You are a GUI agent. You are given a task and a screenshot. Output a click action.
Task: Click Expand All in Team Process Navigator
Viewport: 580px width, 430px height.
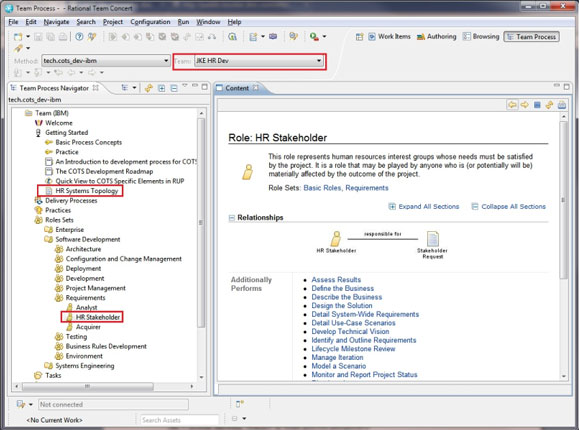[x=162, y=88]
